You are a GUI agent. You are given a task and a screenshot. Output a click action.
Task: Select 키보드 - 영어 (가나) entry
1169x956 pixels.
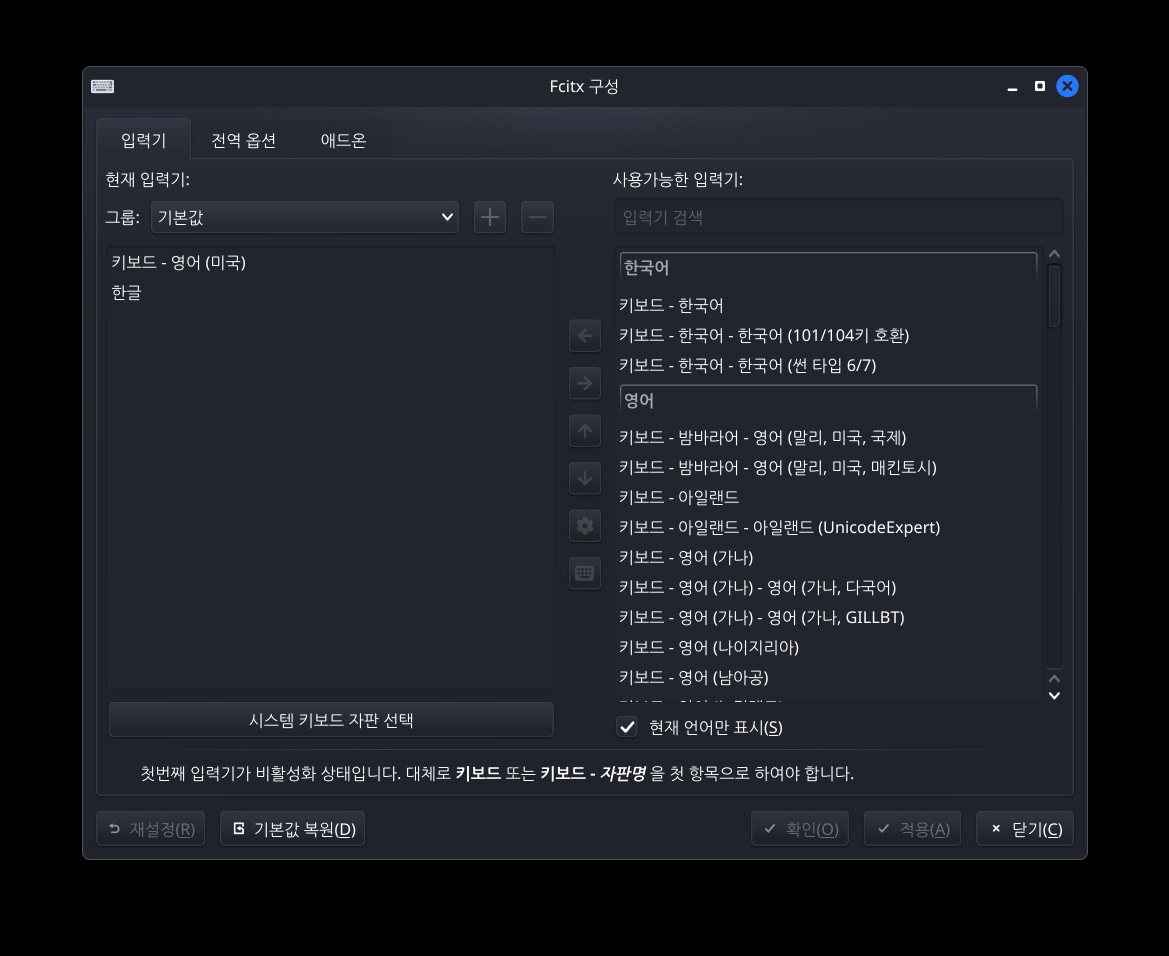(x=828, y=557)
